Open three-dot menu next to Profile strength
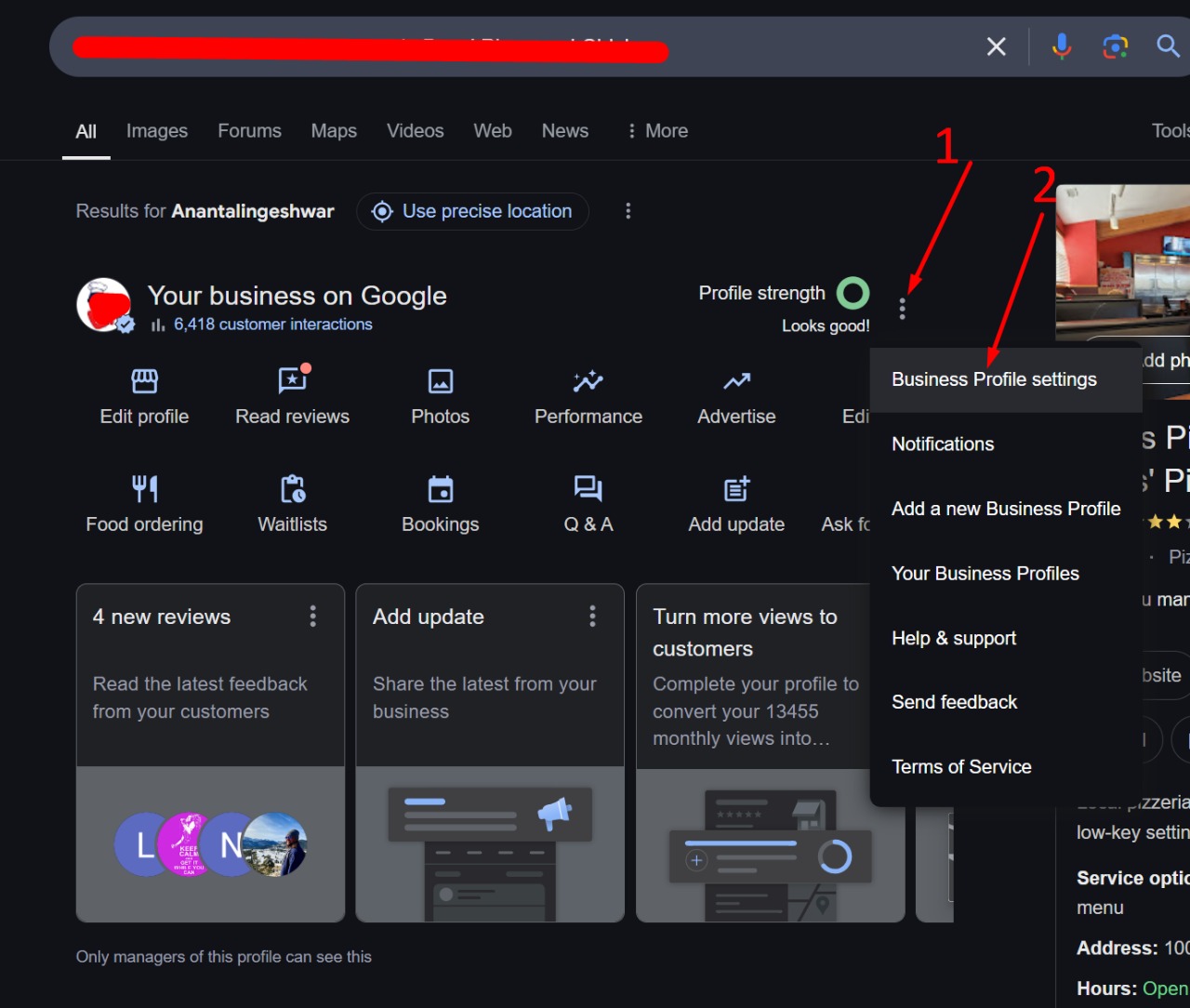Image resolution: width=1190 pixels, height=1008 pixels. [902, 309]
